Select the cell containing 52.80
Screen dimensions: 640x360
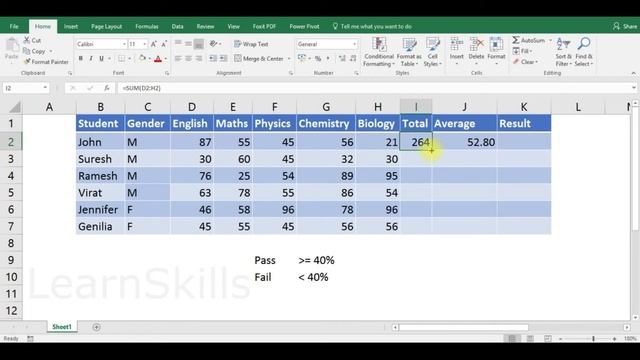tap(464, 142)
